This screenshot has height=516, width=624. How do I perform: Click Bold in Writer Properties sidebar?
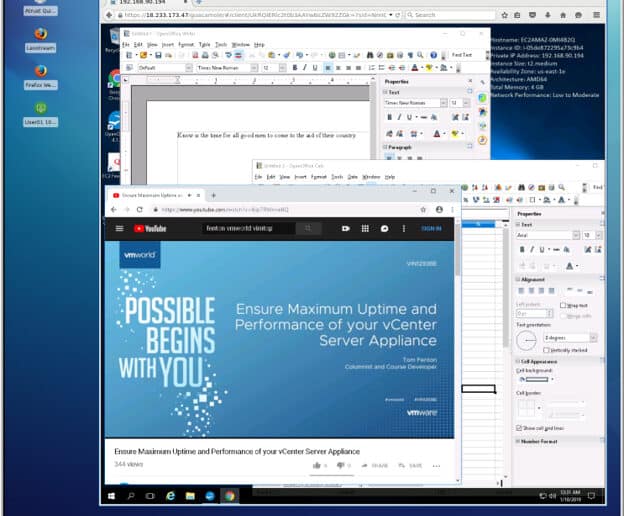tap(390, 117)
